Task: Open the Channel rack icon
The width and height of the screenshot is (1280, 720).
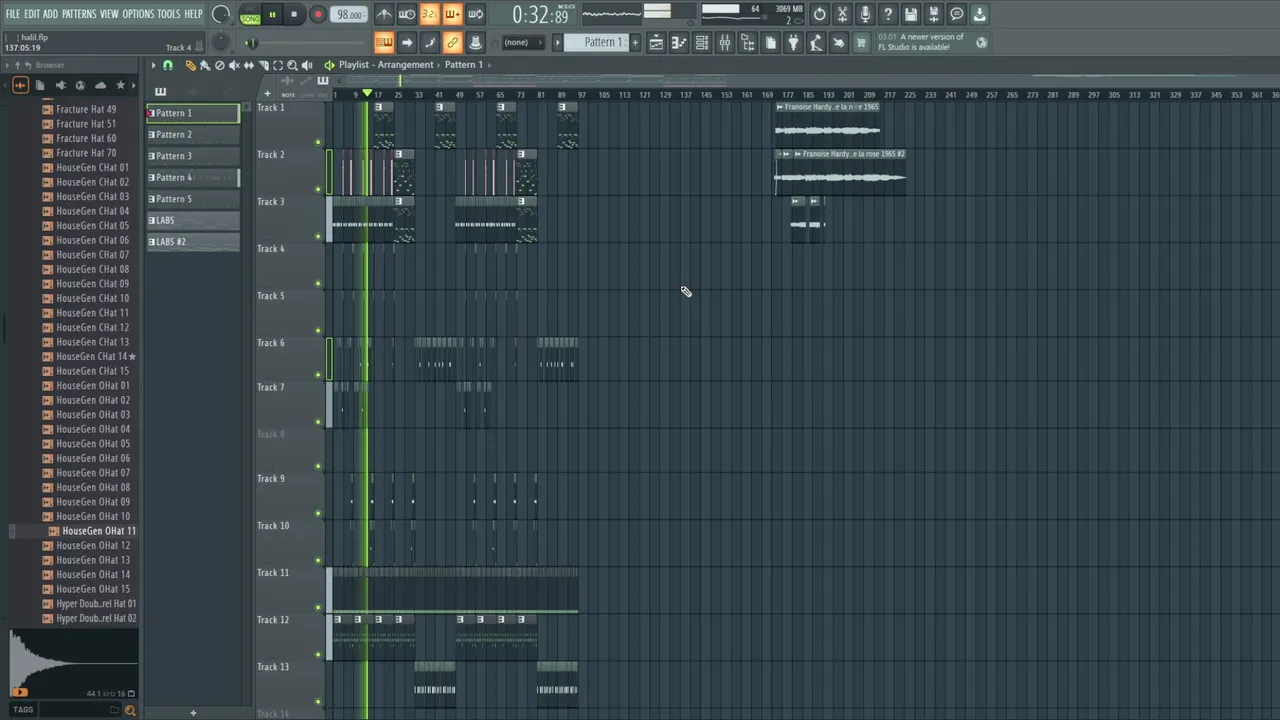Action: click(x=702, y=42)
